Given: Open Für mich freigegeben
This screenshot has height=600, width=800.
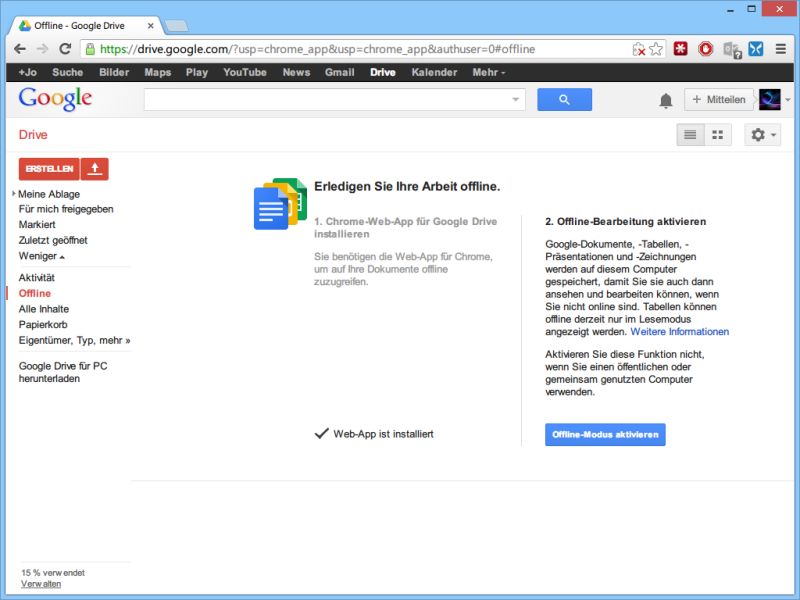Looking at the screenshot, I should point(66,209).
